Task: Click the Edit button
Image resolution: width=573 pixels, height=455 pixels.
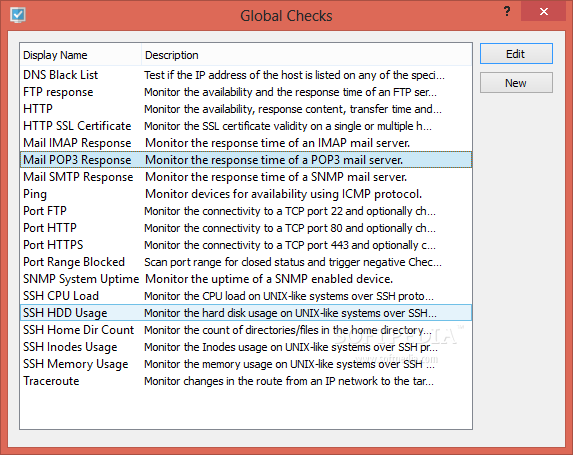Action: (x=516, y=54)
